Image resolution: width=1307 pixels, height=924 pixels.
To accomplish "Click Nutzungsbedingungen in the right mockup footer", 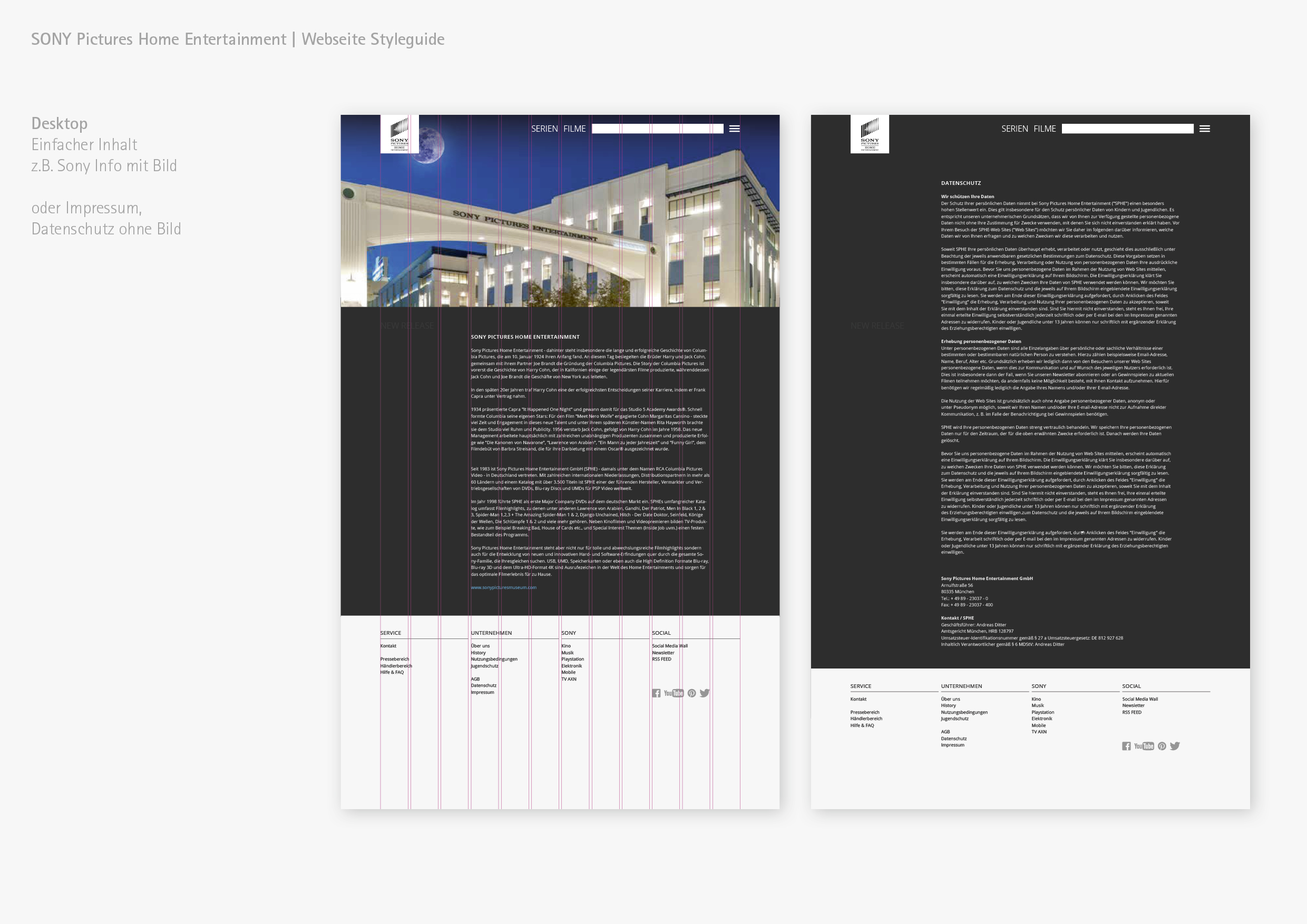I will [964, 712].
